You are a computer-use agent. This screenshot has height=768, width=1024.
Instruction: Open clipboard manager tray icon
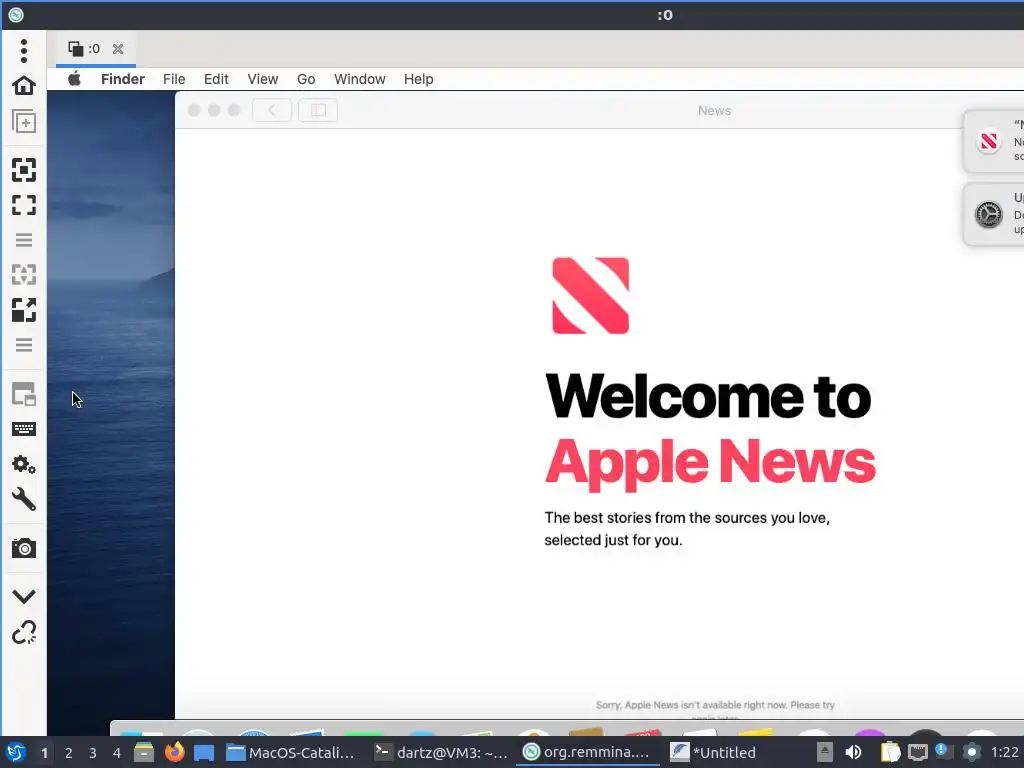pyautogui.click(x=890, y=752)
